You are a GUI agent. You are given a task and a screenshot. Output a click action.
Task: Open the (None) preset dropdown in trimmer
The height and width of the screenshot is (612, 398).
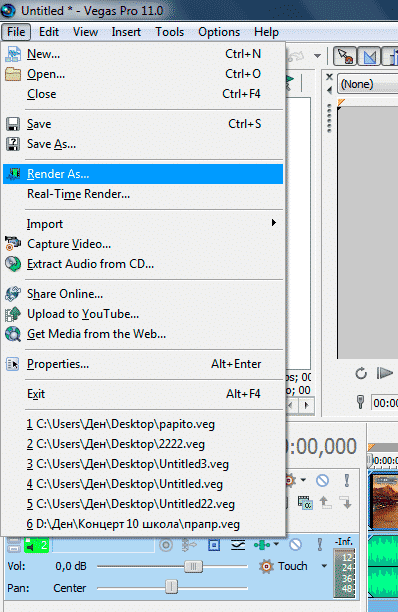click(x=367, y=84)
